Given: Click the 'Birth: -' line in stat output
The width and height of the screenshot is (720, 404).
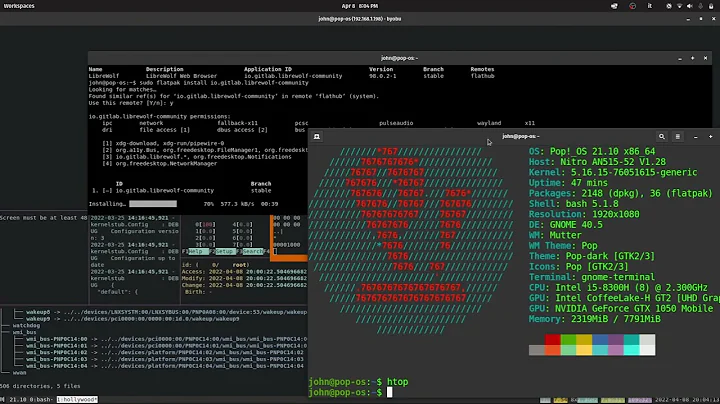Looking at the screenshot, I should [198, 292].
